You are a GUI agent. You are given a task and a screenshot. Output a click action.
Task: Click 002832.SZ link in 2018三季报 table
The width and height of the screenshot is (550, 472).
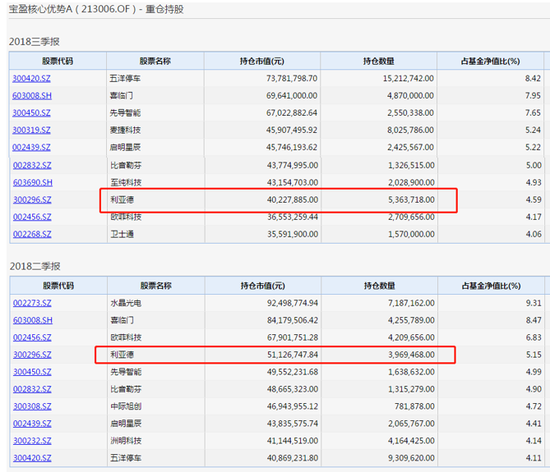[32, 165]
